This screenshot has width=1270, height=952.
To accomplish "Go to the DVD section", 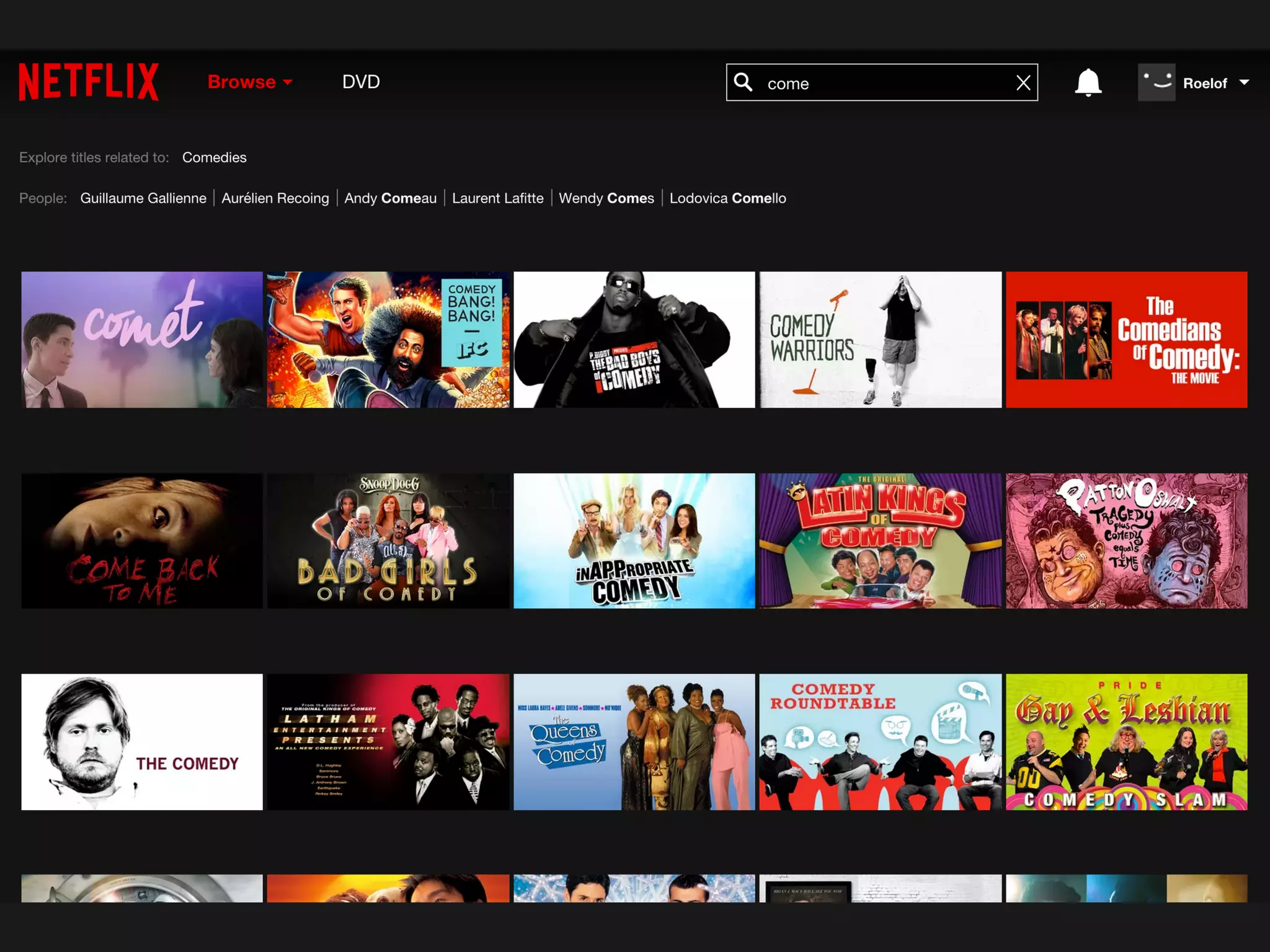I will click(361, 82).
